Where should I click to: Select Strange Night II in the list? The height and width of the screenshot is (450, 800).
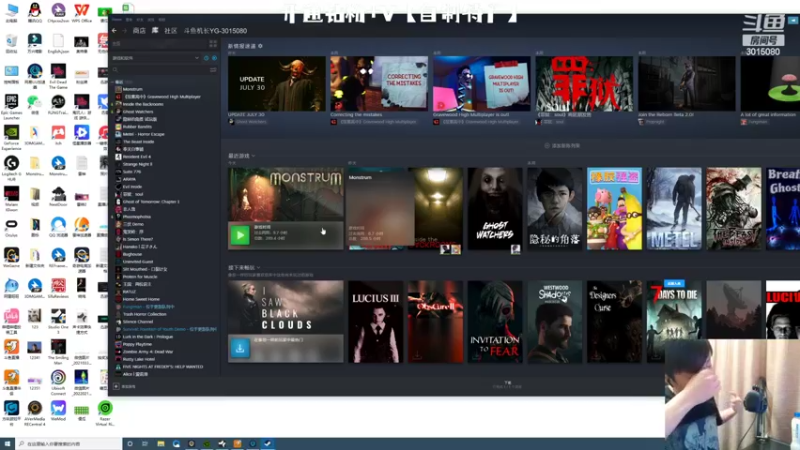pos(137,164)
